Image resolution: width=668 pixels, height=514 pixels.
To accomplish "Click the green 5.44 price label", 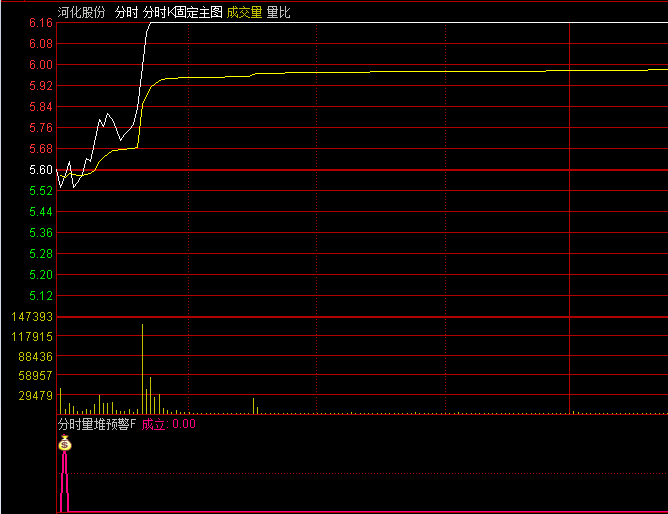I will (x=41, y=212).
